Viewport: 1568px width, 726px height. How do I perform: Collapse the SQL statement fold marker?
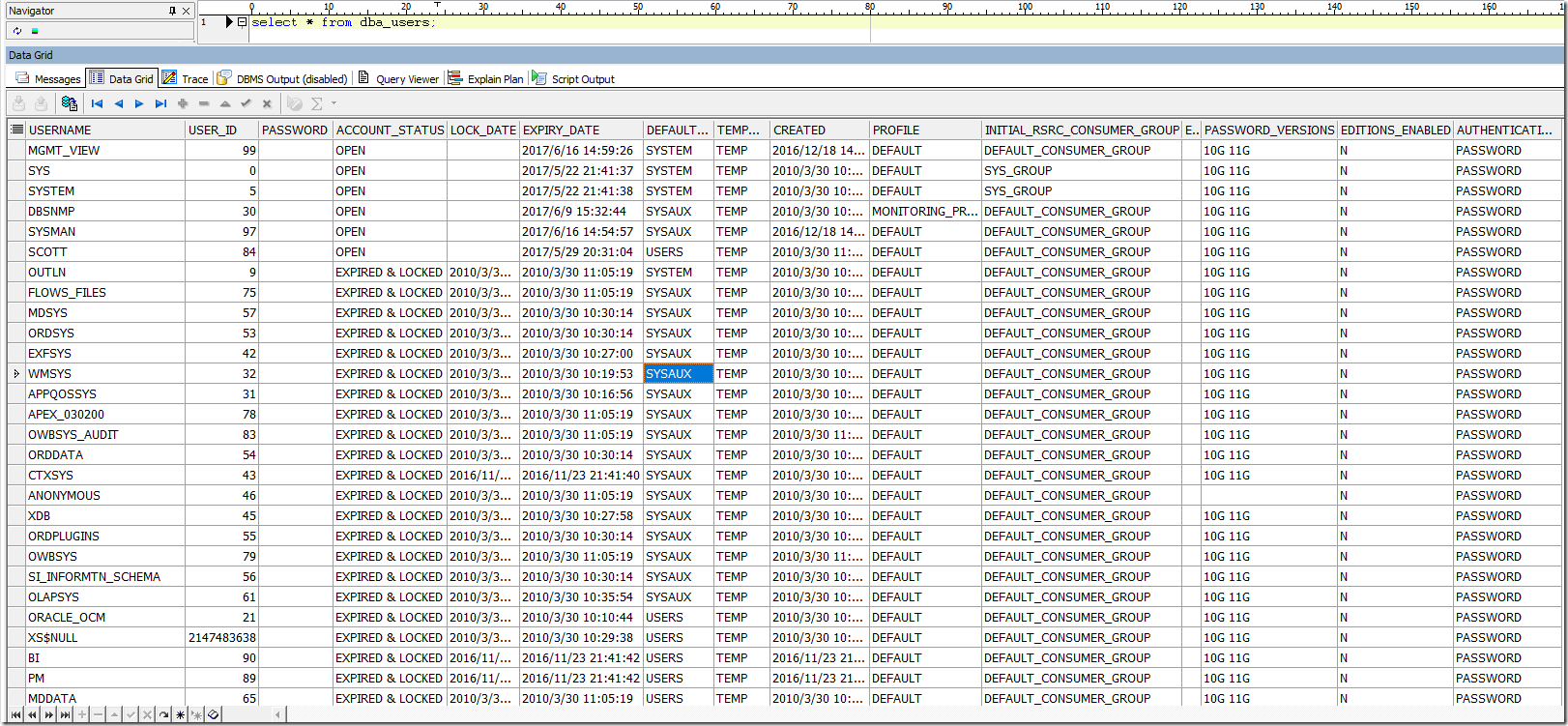tap(242, 21)
